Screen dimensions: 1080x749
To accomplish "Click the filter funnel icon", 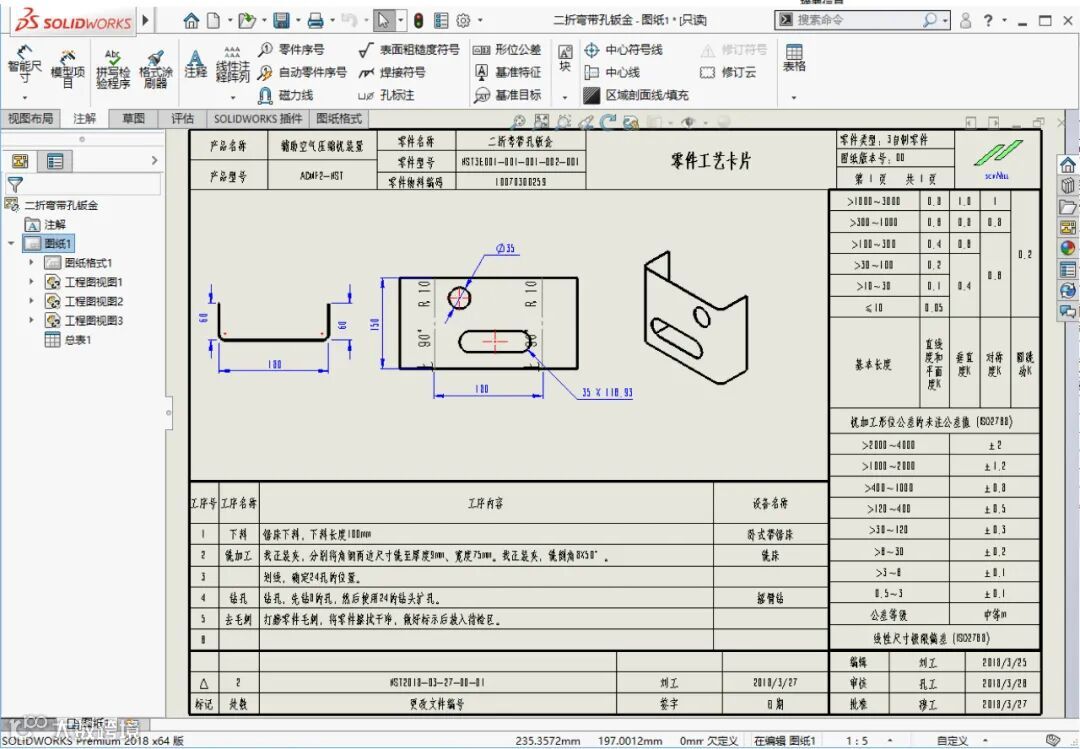I will (14, 184).
